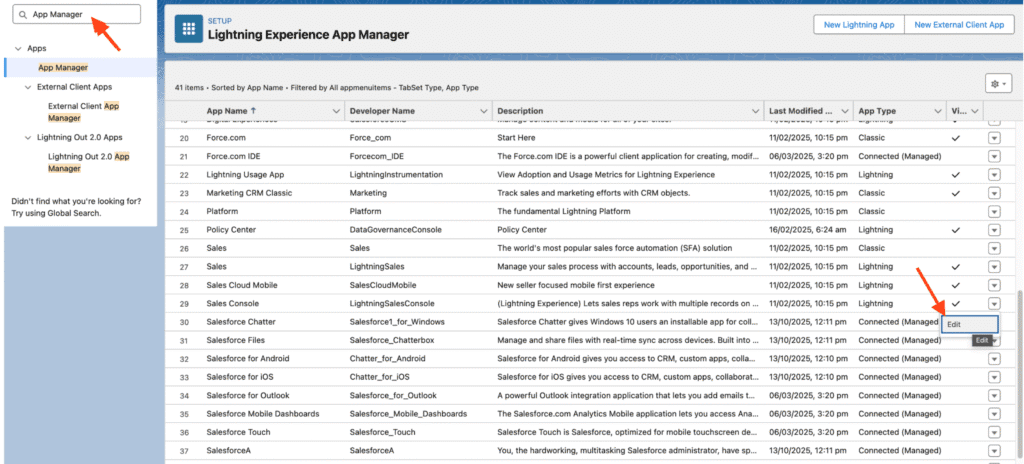
Task: Click the Sales Console app name
Action: [232, 304]
